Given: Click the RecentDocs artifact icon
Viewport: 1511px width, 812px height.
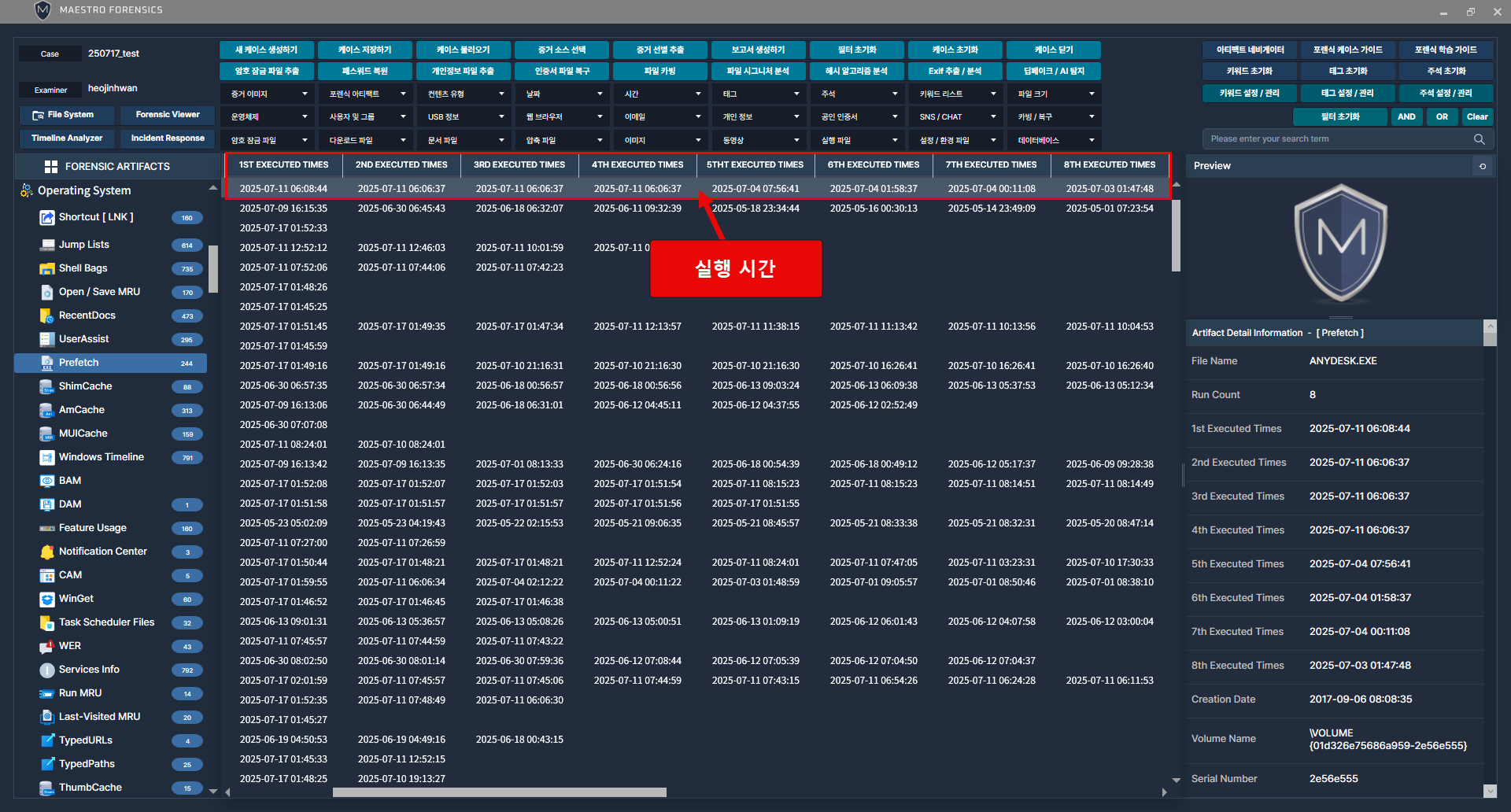Looking at the screenshot, I should point(46,316).
